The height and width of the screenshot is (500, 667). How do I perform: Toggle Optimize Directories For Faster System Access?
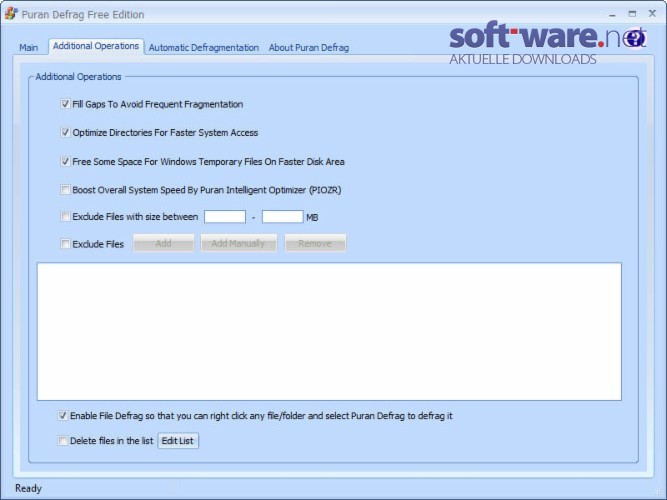coord(65,132)
